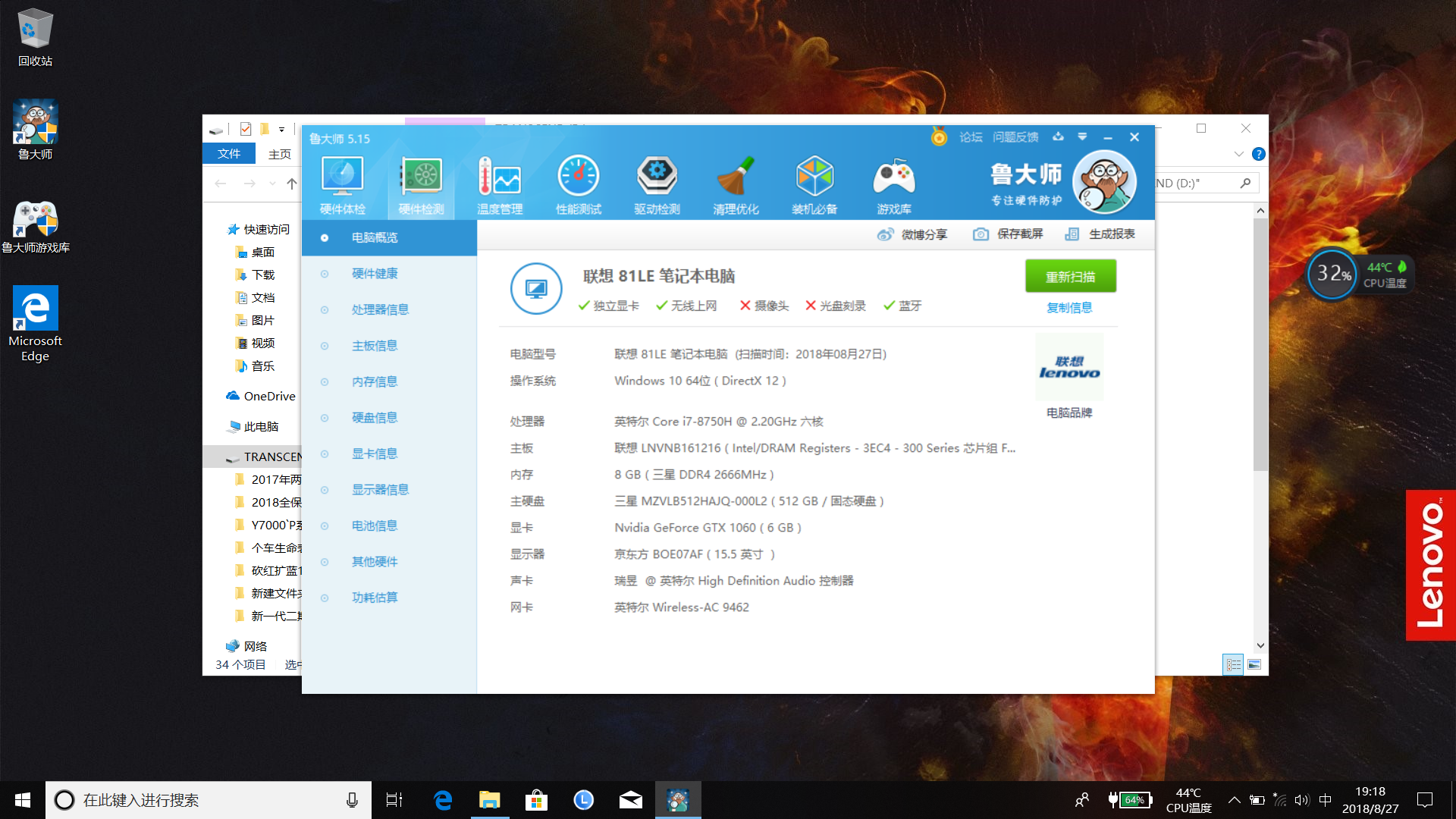Open the Lu Master title bar dropdown menu arrow
Viewport: 1456px width, 819px height.
1082,137
